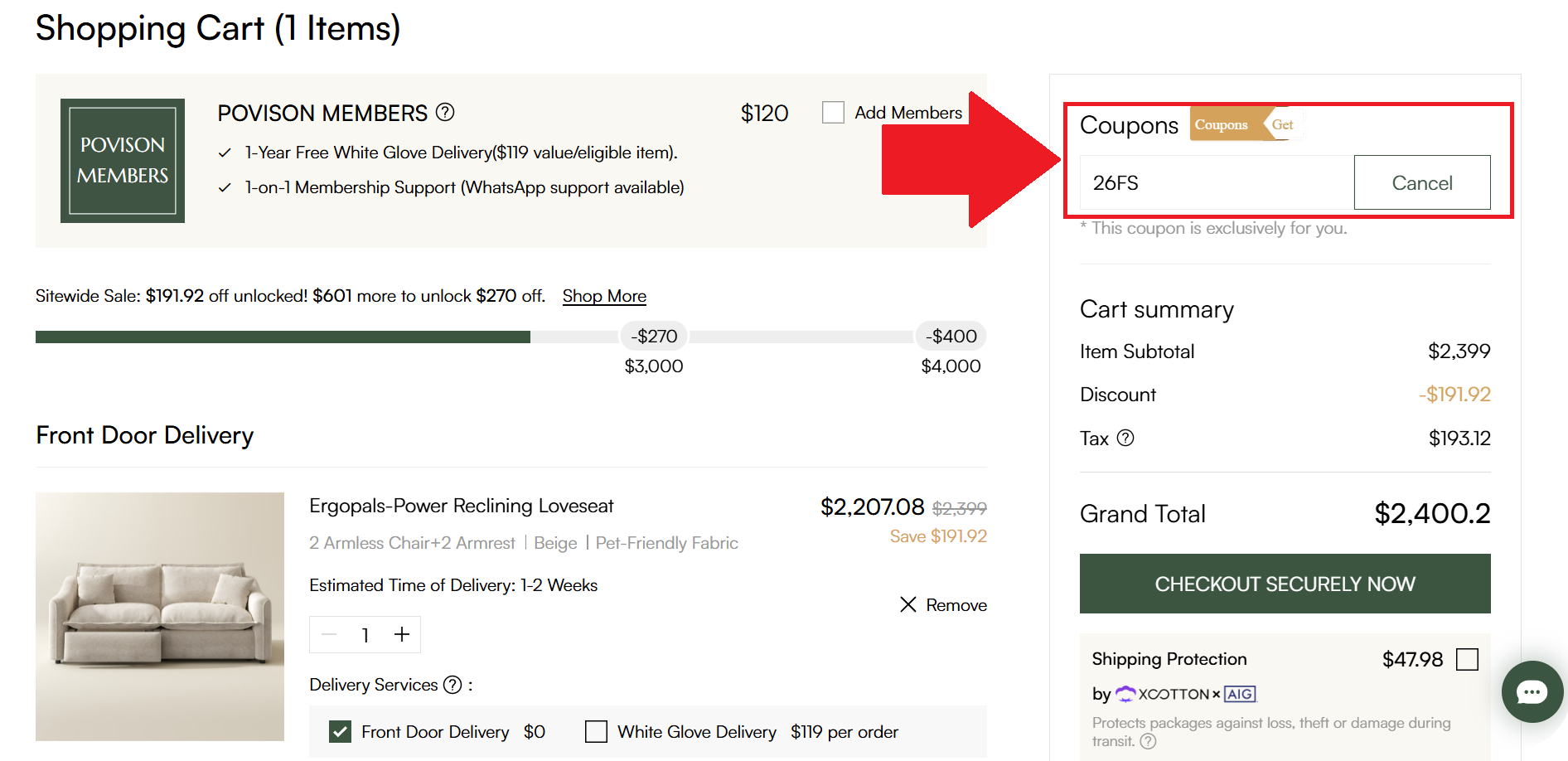
Task: Click the Item Subtotal $2,399 value
Action: point(1459,351)
